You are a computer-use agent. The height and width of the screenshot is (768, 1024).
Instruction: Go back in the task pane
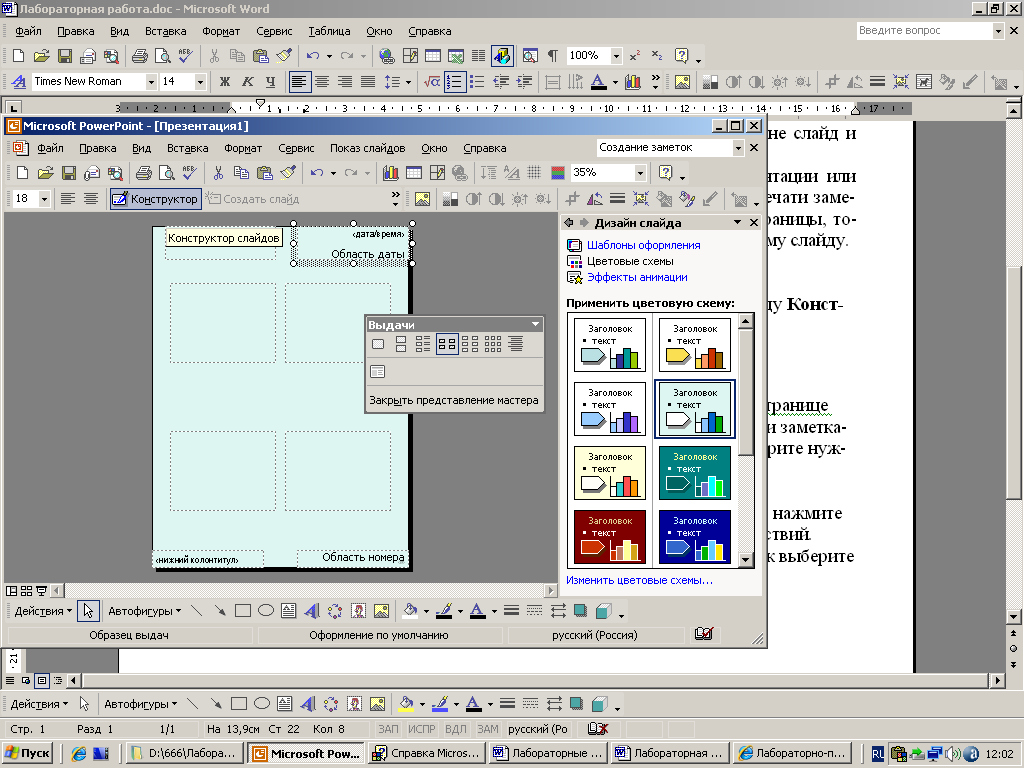tap(569, 223)
